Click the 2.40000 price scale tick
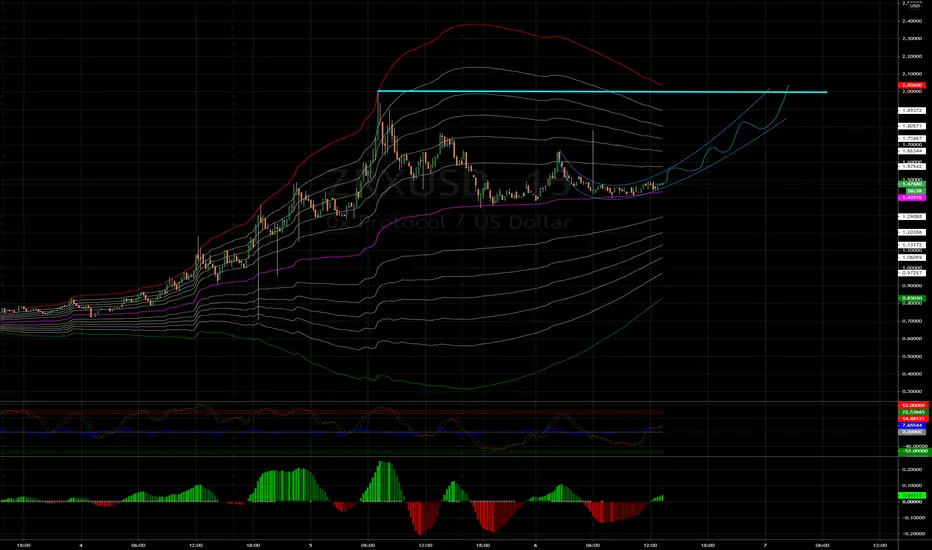Viewport: 932px width, 550px height. 912,21
